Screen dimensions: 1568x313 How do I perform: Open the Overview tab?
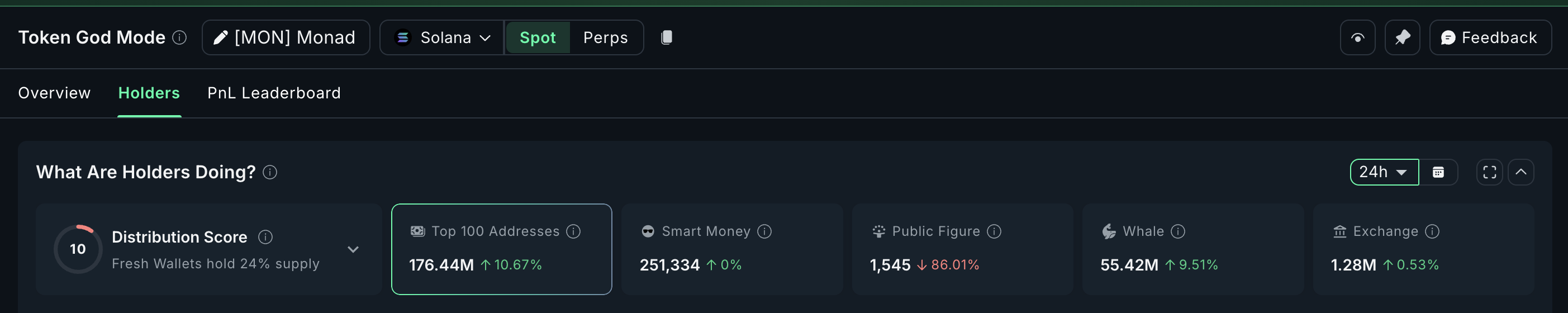54,93
